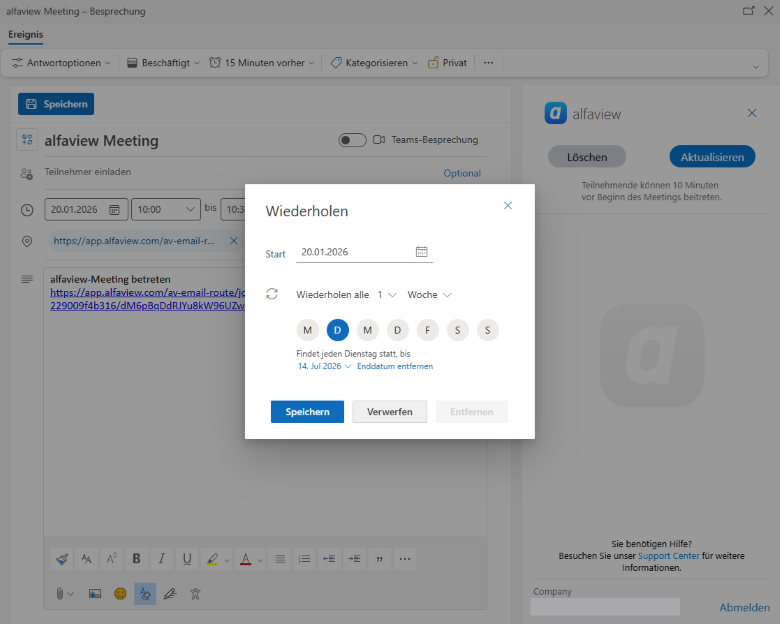The image size is (780, 624).
Task: Close the alfaview side panel
Action: point(752,113)
